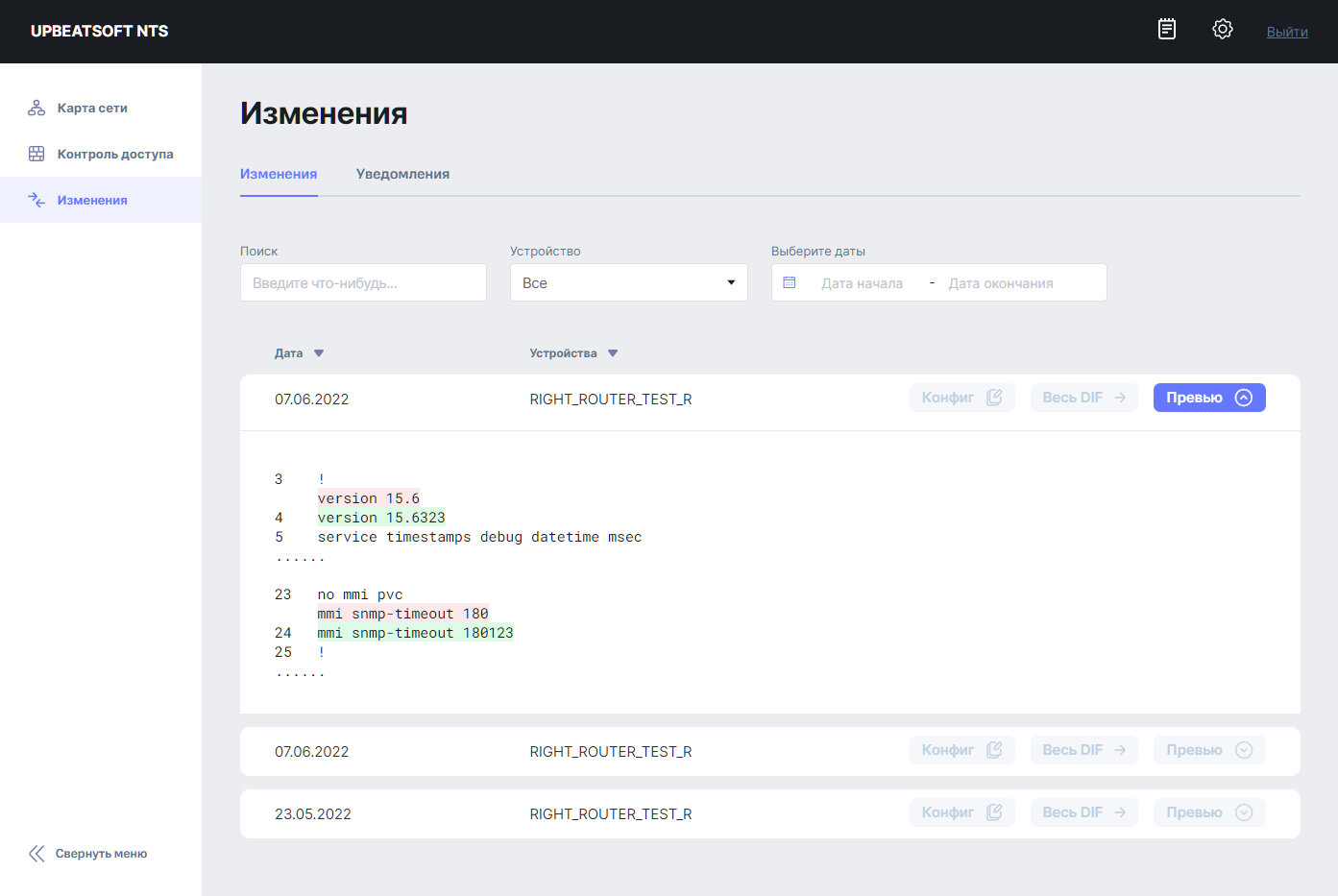Collapse the active Превью in first row
Viewport: 1338px width, 896px height.
1209,398
